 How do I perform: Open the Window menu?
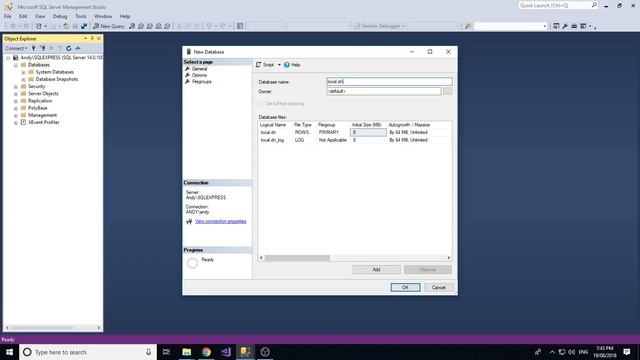pyautogui.click(x=103, y=16)
